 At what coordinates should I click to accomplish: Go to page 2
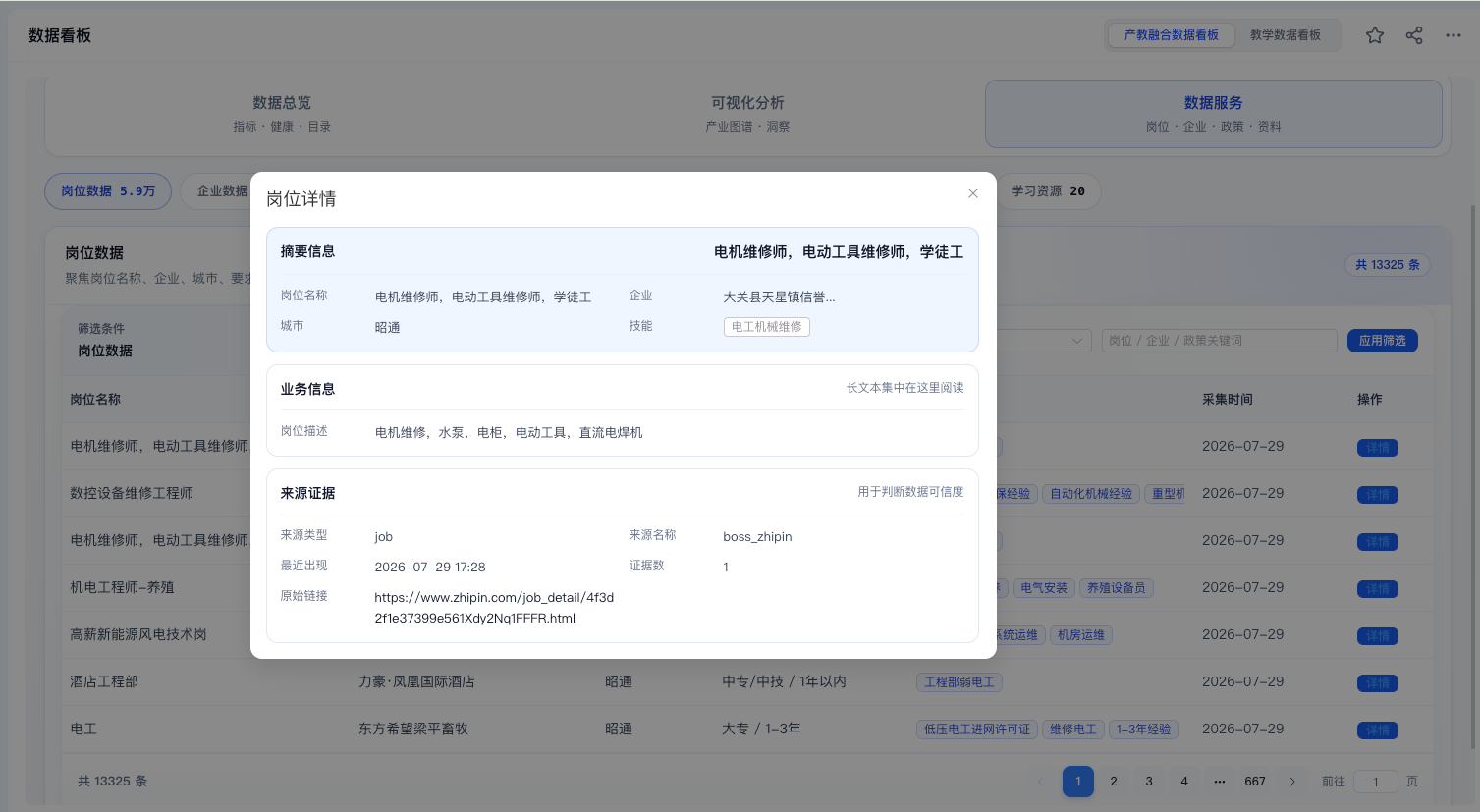(1114, 782)
